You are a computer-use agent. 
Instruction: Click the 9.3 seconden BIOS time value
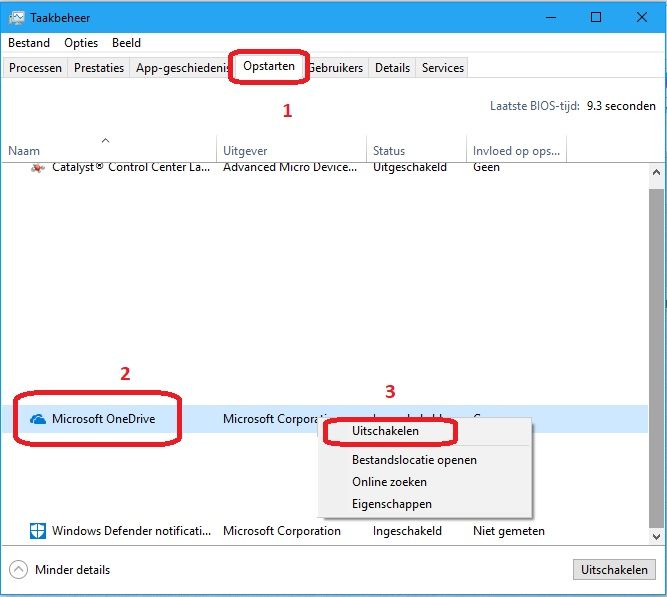coord(621,106)
